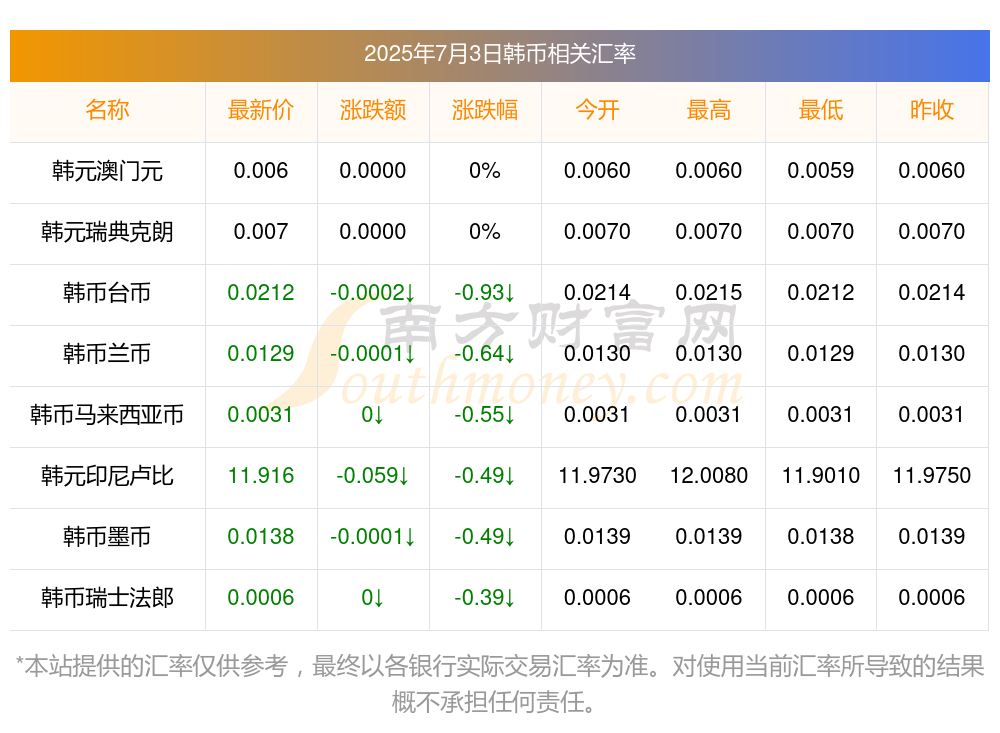Screen dimensions: 1000x733
Task: Click the 韩元印尼卢比 row name
Action: pyautogui.click(x=107, y=476)
